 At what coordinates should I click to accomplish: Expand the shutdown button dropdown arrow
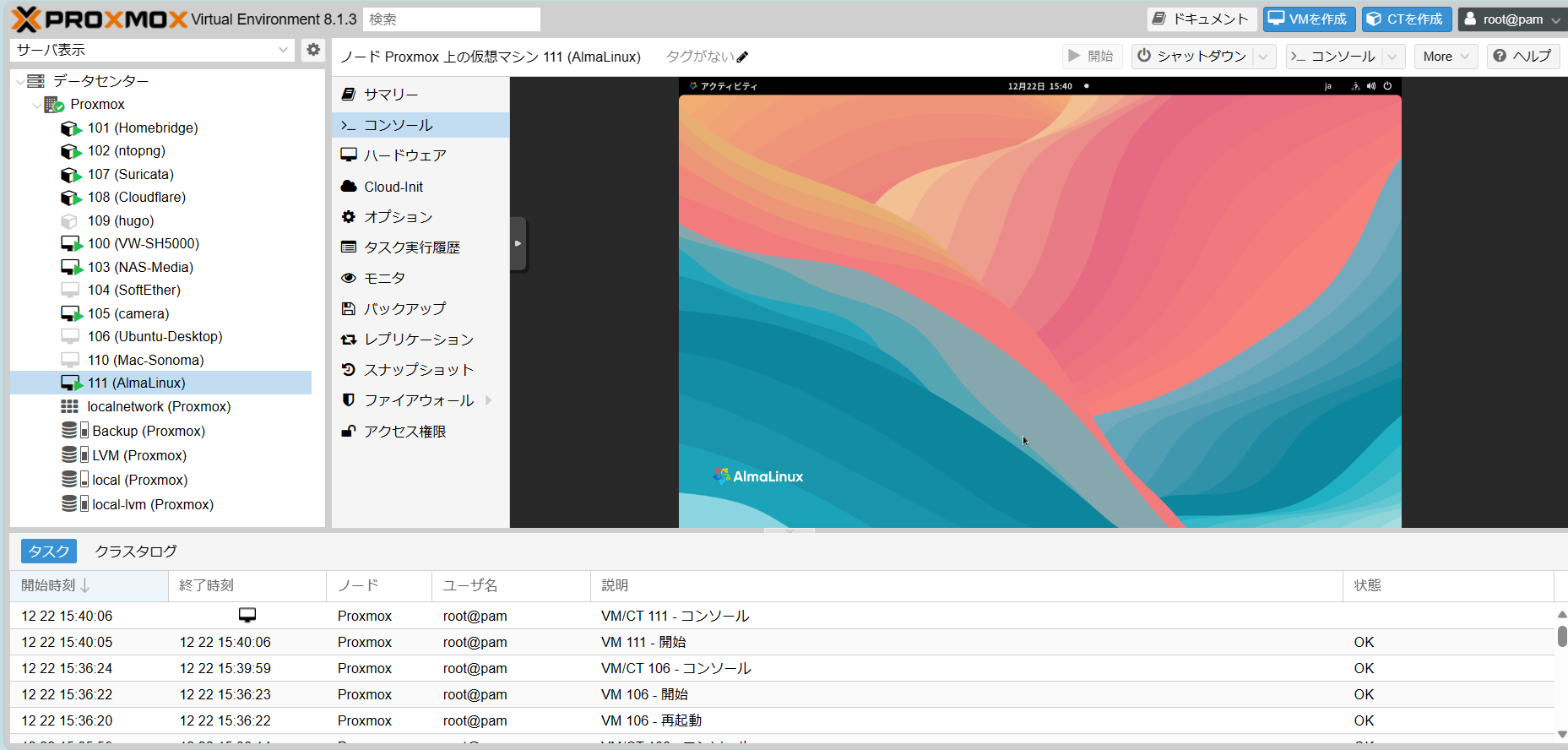(1263, 57)
